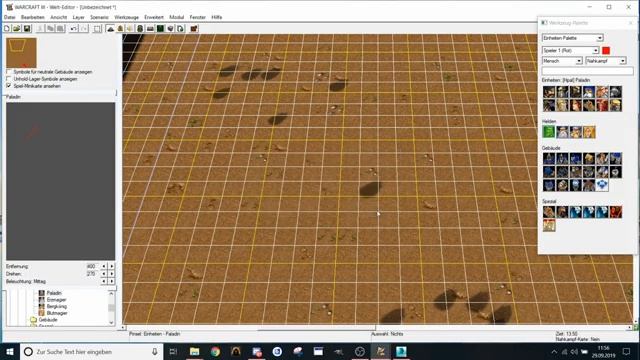Click the Windows Start button
This screenshot has height=360, width=640.
pyautogui.click(x=10, y=351)
